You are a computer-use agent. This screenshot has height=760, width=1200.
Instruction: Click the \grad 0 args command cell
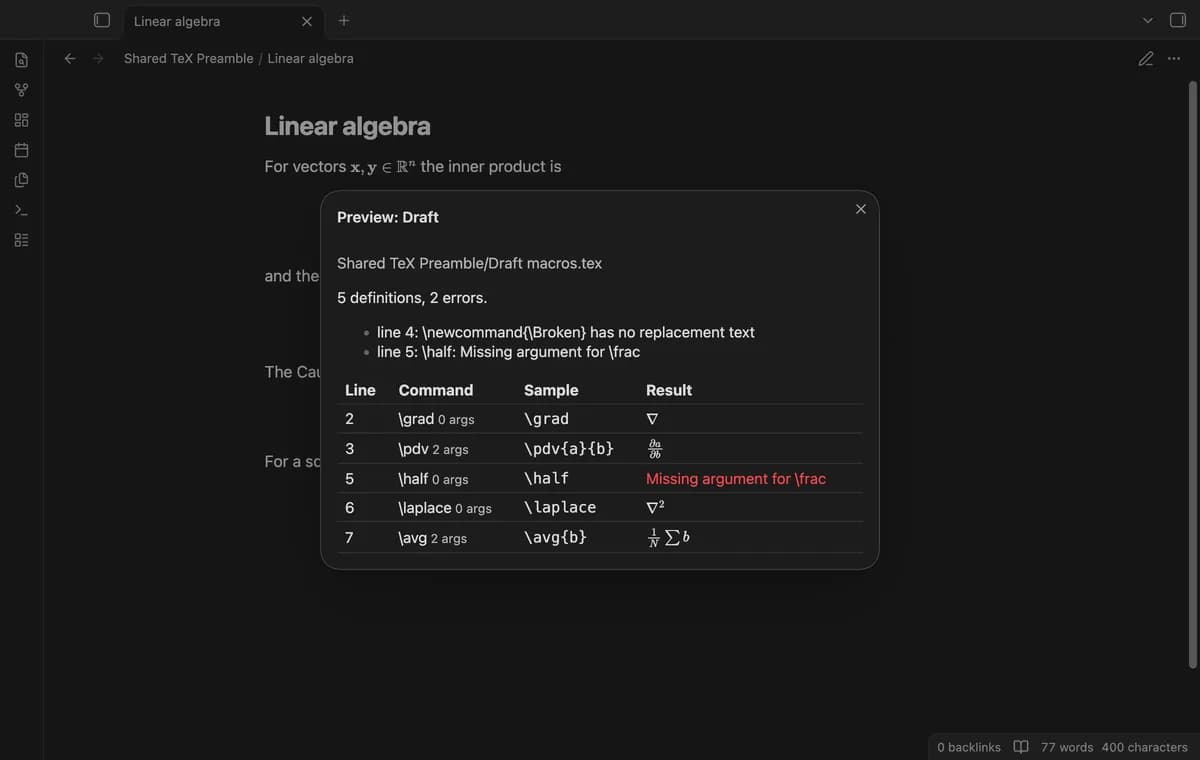click(436, 419)
